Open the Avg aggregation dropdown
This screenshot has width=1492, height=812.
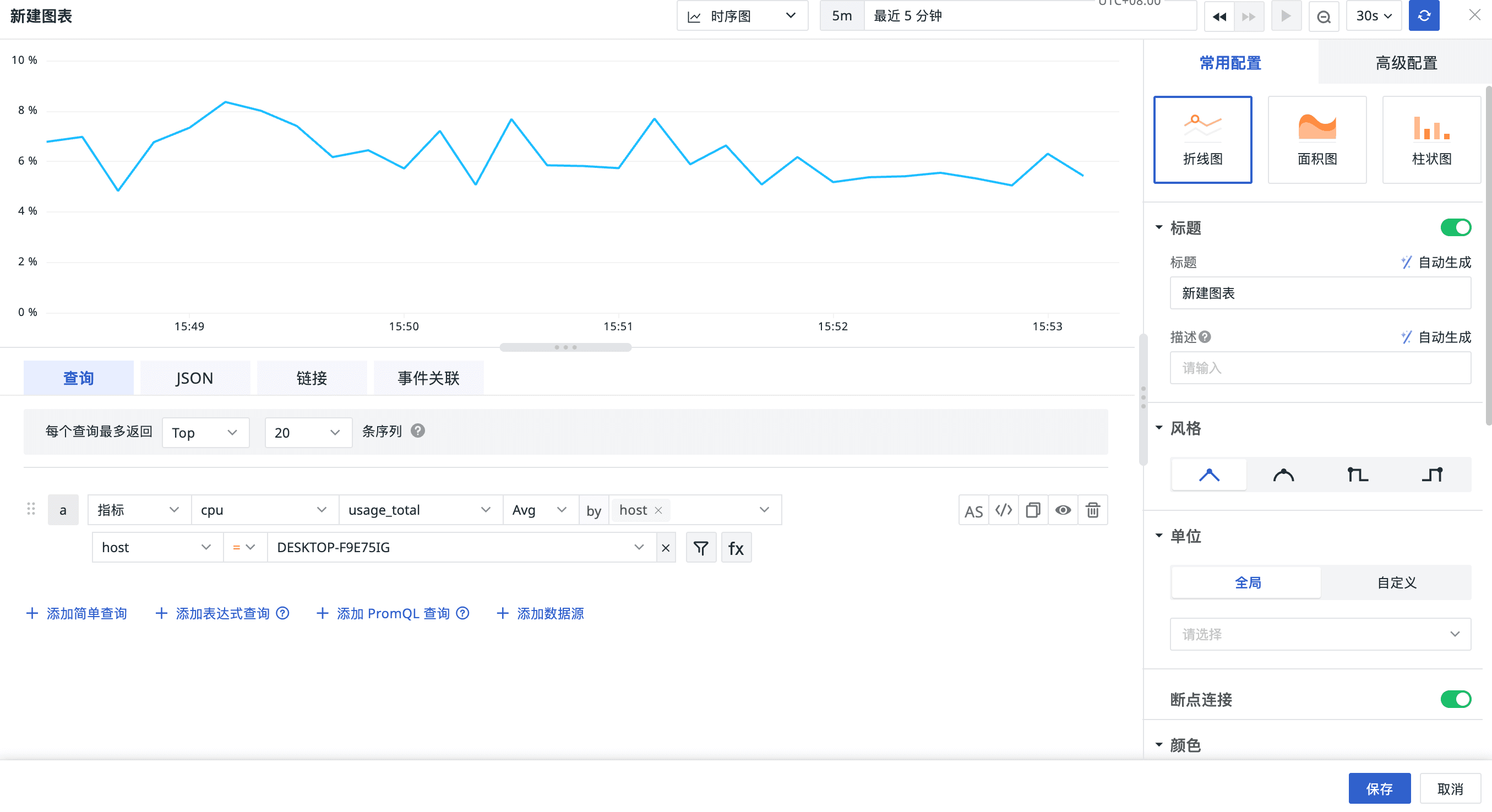(539, 510)
